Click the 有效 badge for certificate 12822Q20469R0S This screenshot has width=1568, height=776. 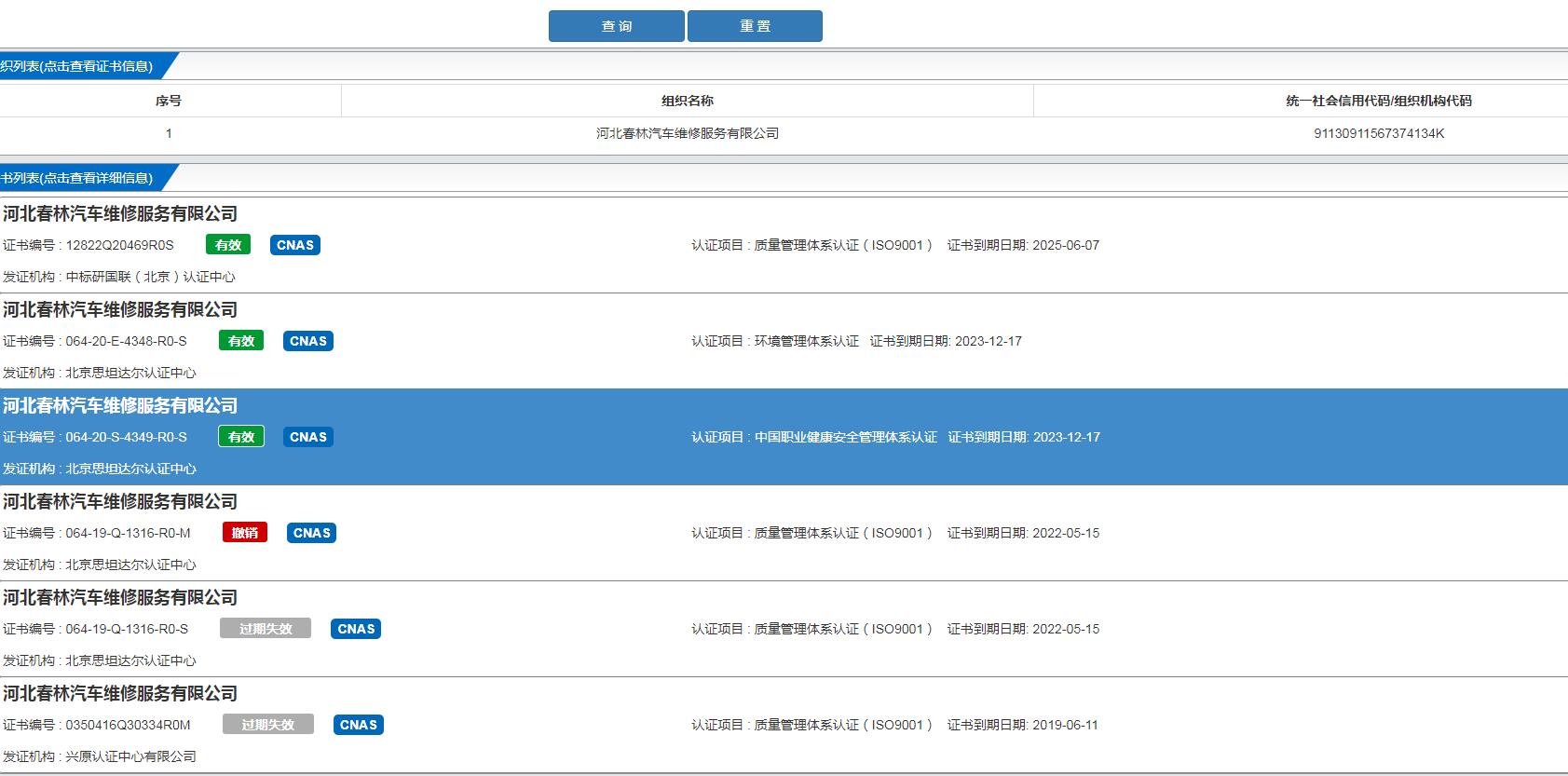pos(228,245)
